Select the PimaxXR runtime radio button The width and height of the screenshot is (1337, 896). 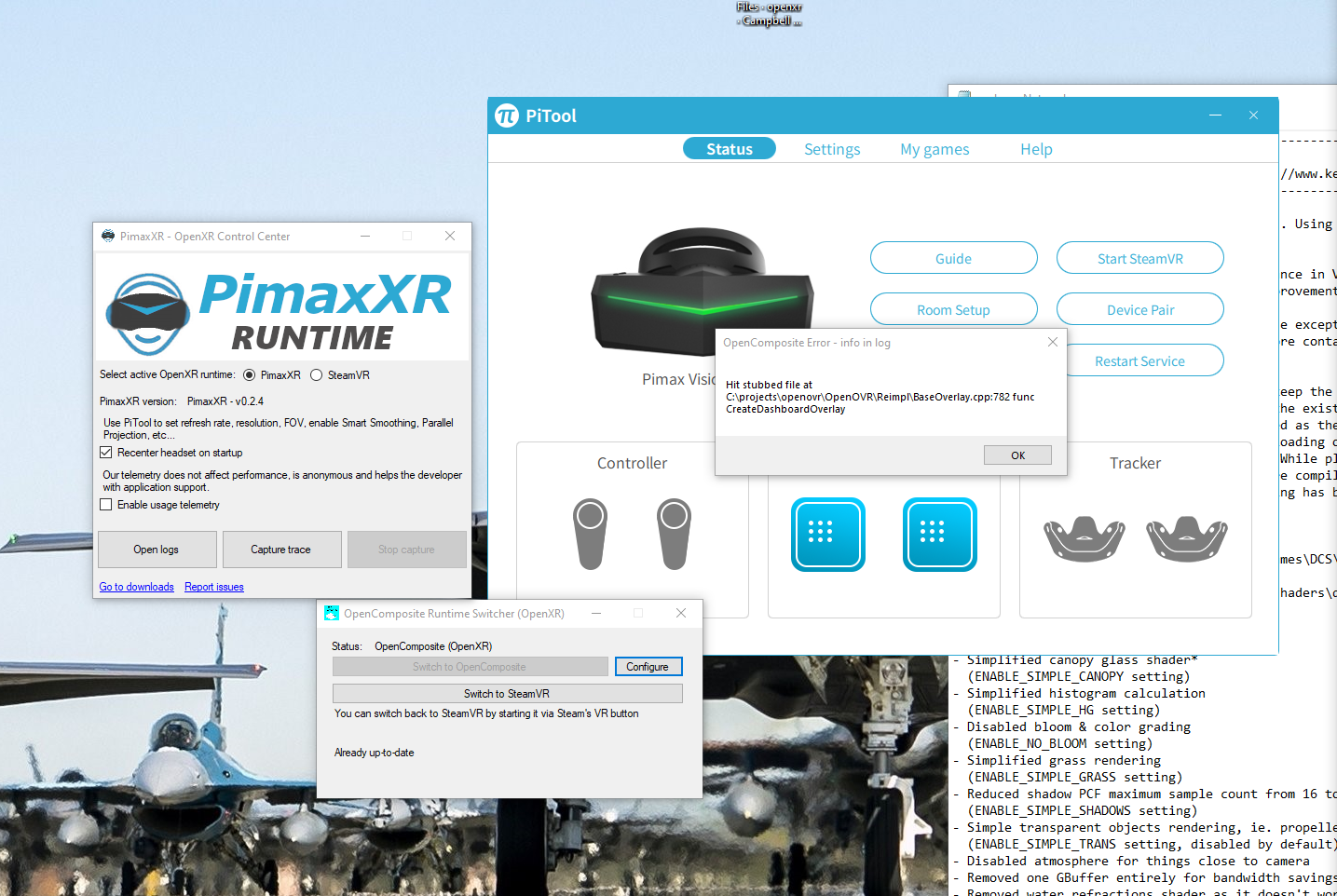pyautogui.click(x=249, y=375)
